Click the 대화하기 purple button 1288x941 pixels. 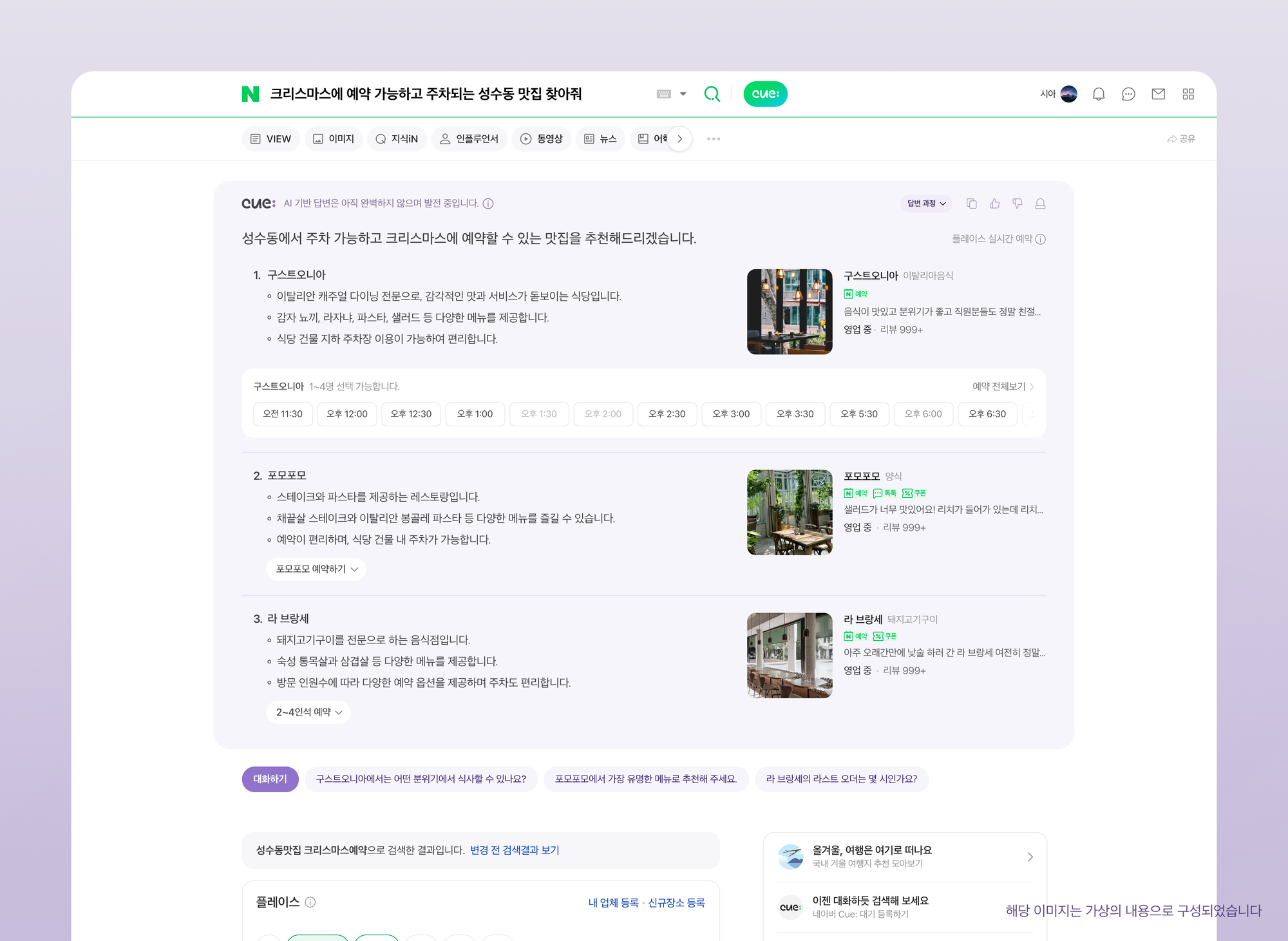tap(270, 779)
